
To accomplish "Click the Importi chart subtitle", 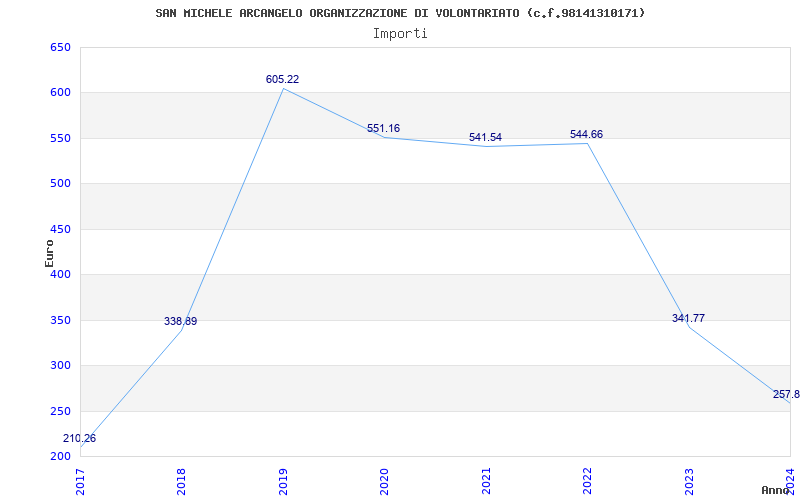I will (400, 34).
